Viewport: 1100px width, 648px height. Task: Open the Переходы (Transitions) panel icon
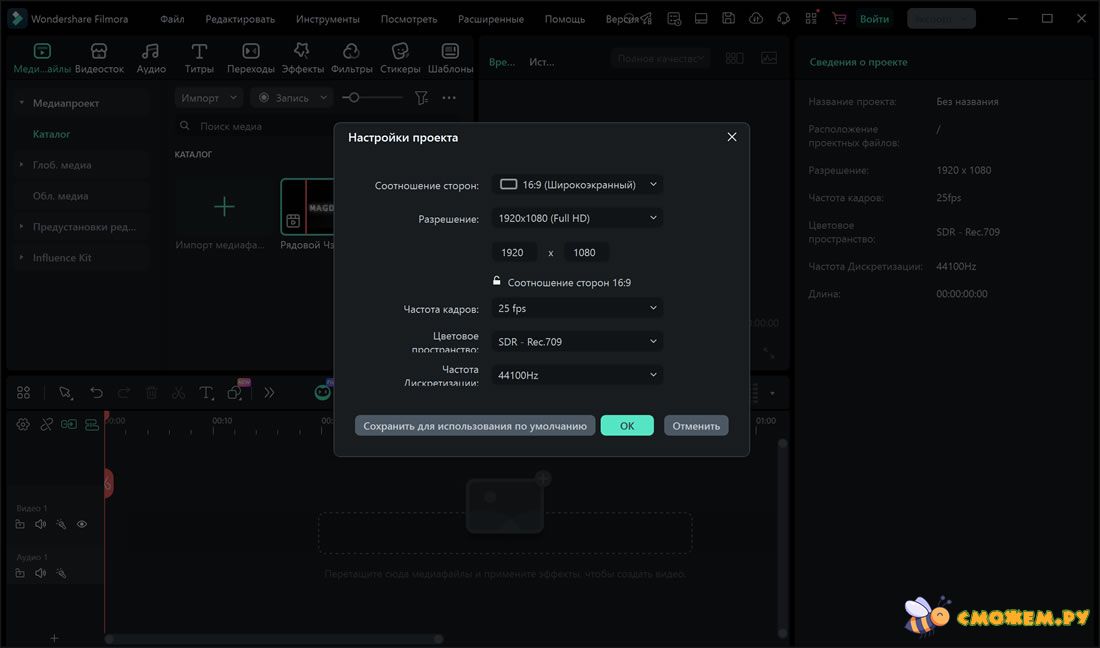click(x=250, y=52)
